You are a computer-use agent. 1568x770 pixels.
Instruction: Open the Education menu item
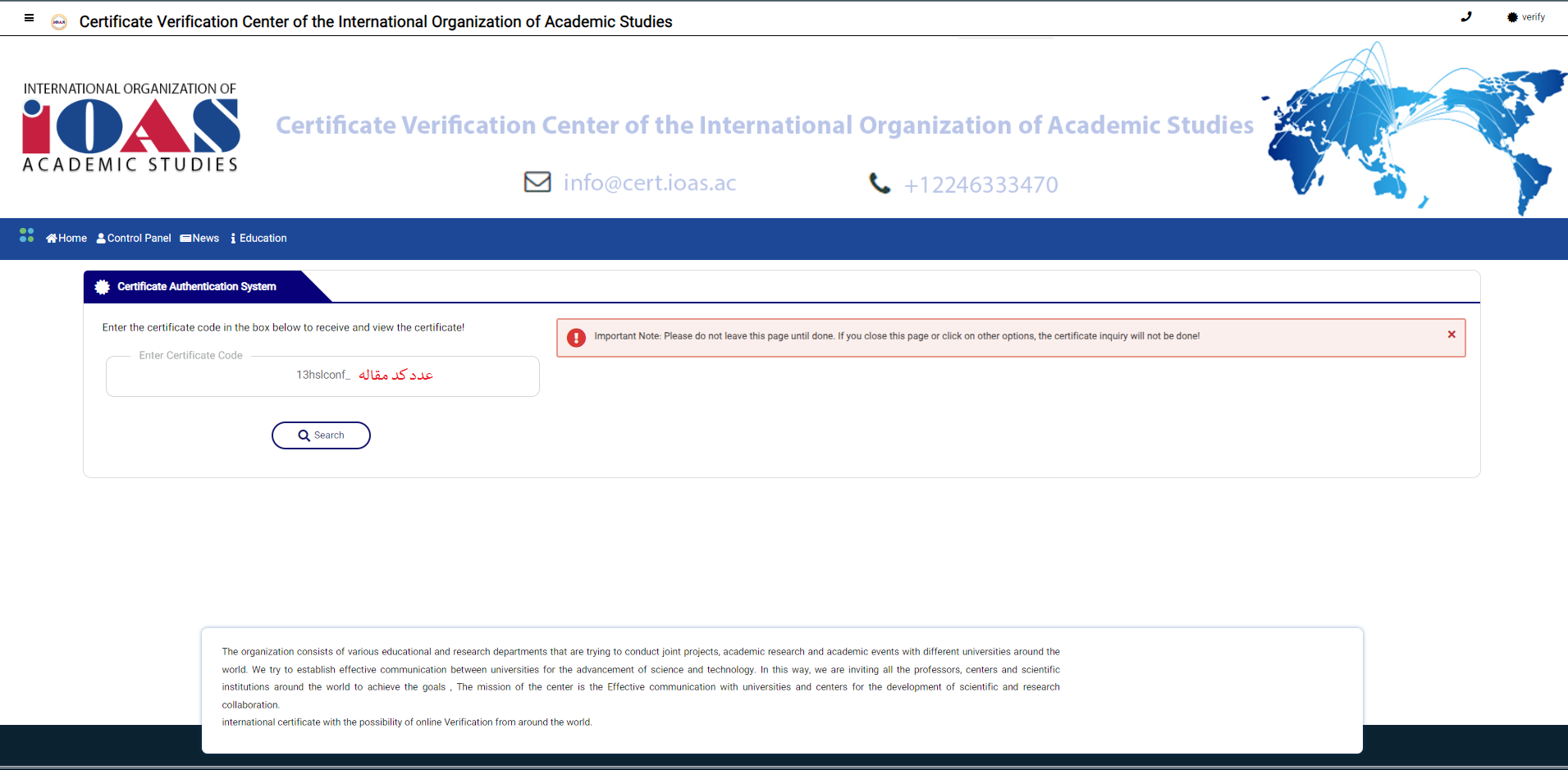pos(258,239)
